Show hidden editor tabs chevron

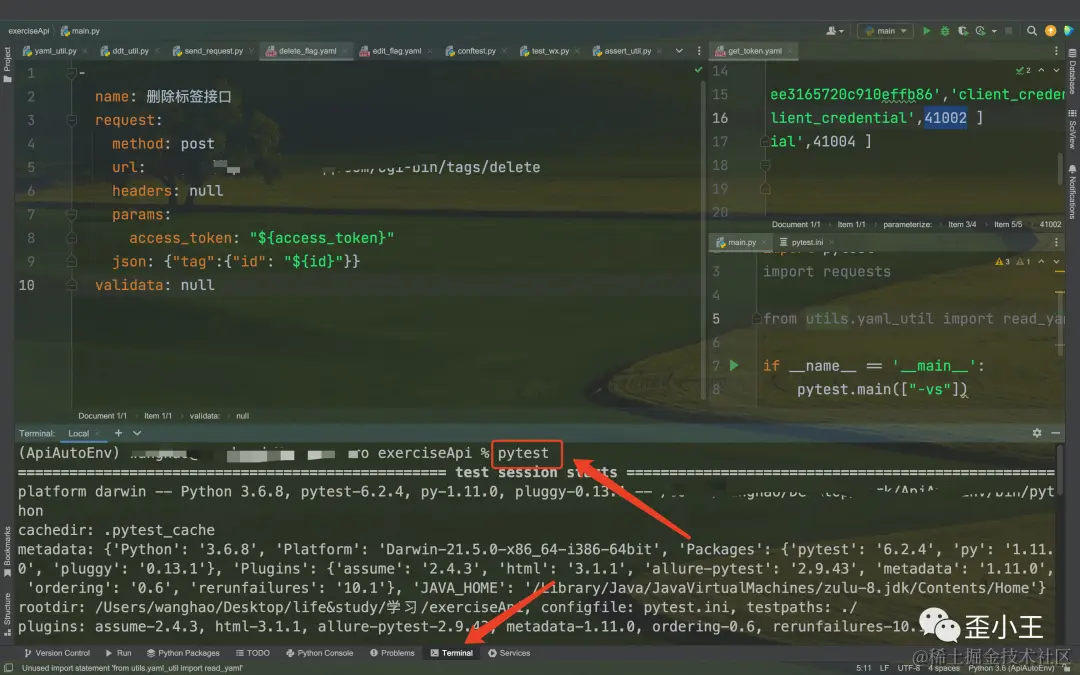[679, 51]
